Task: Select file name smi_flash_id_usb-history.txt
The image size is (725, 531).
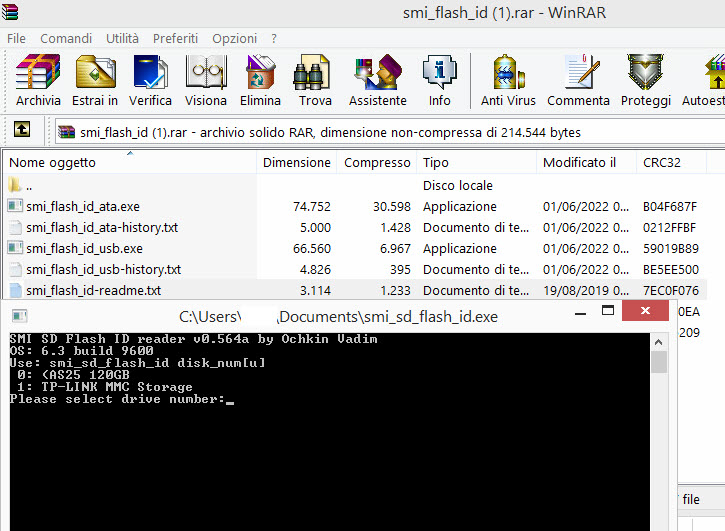Action: point(104,269)
